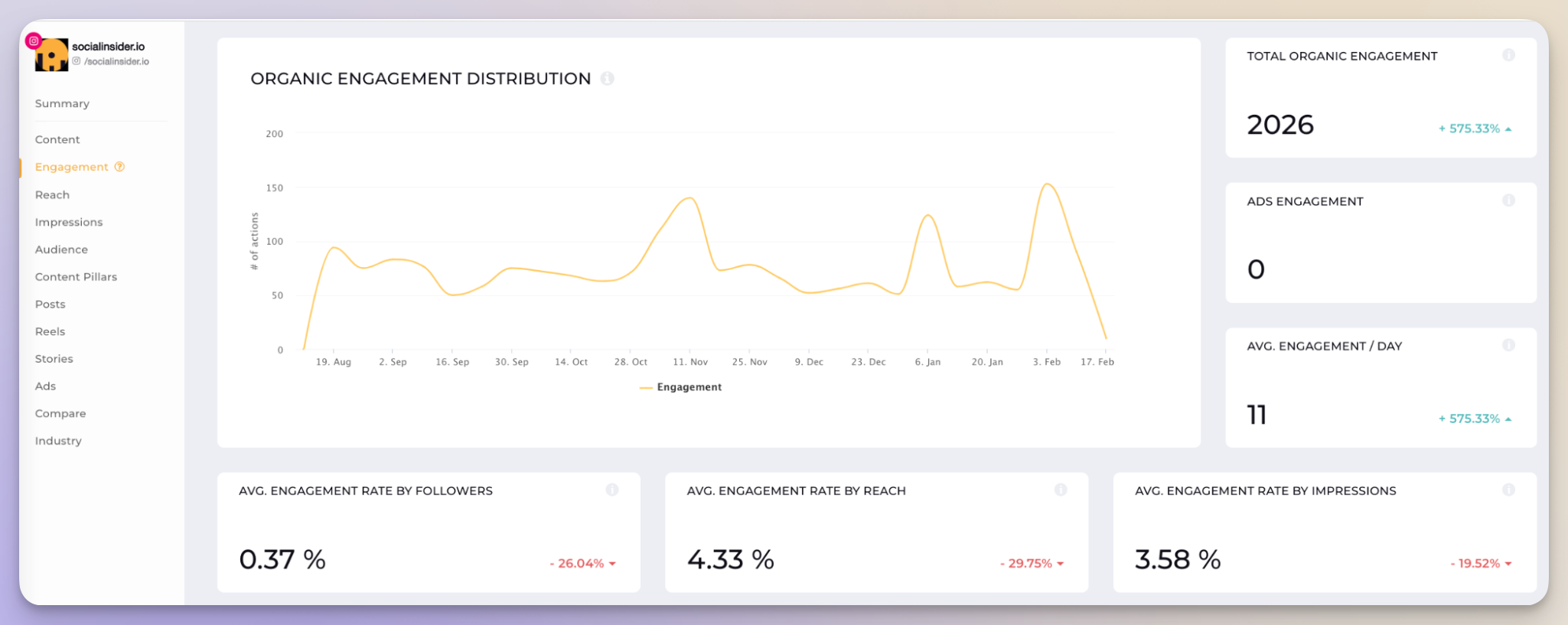The image size is (1568, 625).
Task: Go to the Summary section
Action: pyautogui.click(x=62, y=103)
